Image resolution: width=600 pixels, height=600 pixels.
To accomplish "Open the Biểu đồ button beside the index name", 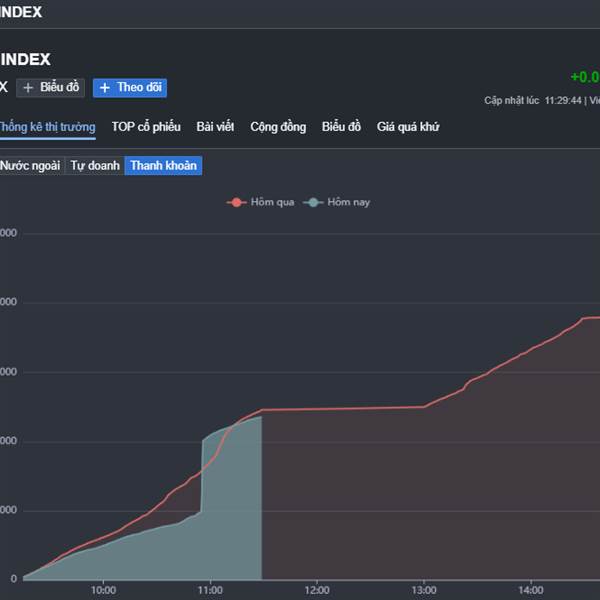I will tap(52, 88).
